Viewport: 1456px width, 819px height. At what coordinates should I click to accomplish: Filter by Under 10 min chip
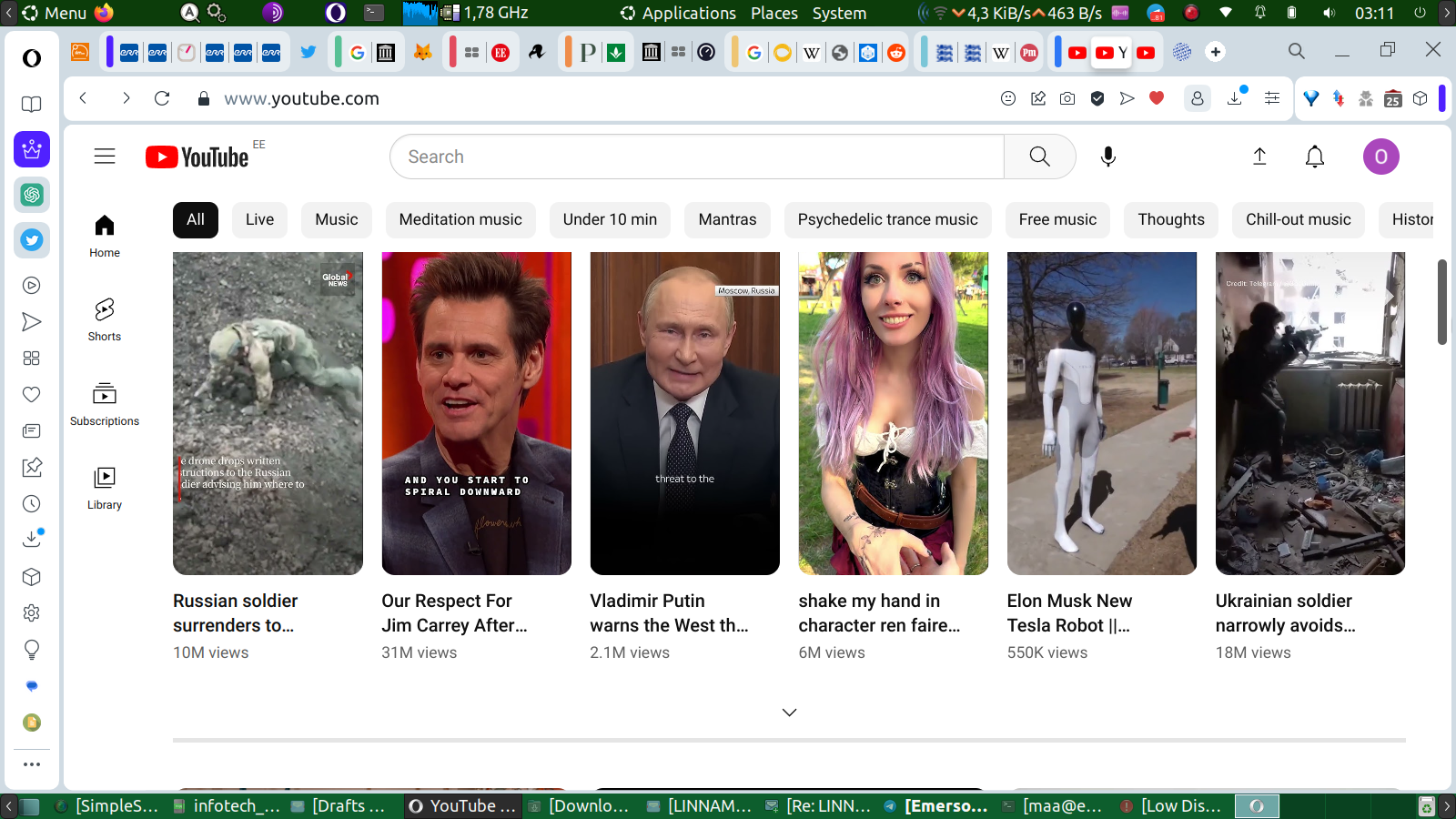click(610, 219)
